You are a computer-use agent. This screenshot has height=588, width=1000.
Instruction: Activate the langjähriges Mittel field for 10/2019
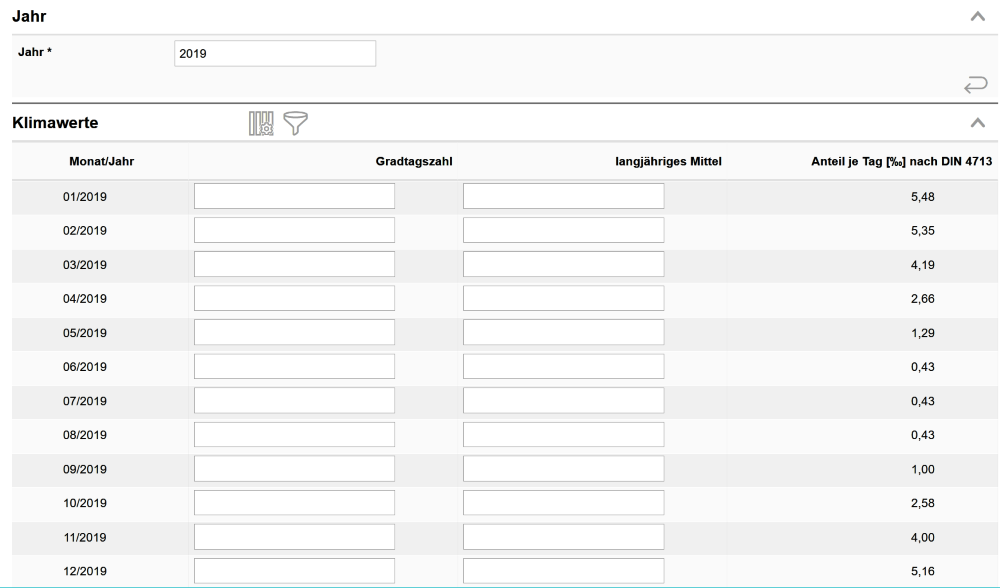(x=563, y=503)
